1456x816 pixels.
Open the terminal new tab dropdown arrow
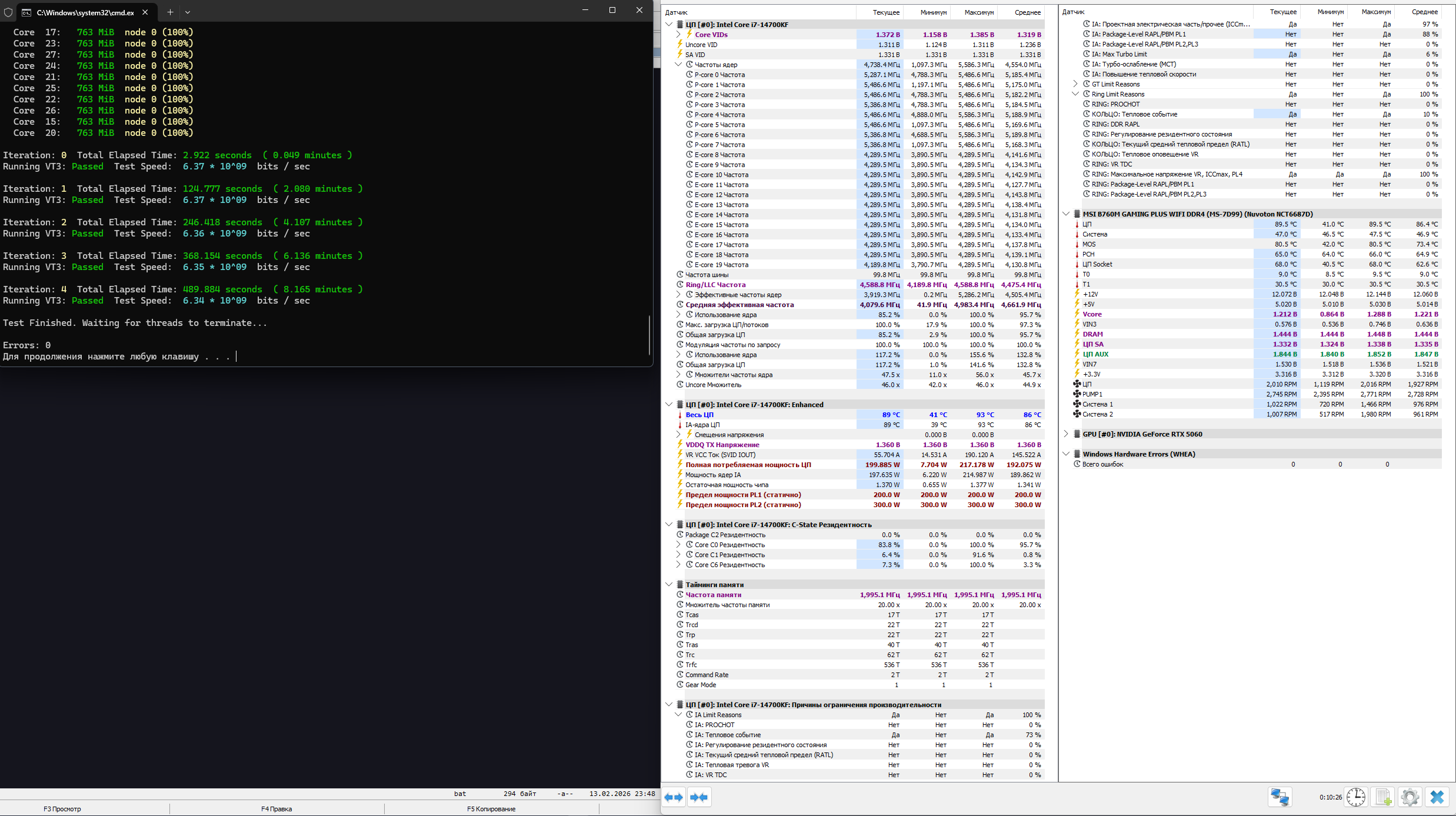click(188, 12)
